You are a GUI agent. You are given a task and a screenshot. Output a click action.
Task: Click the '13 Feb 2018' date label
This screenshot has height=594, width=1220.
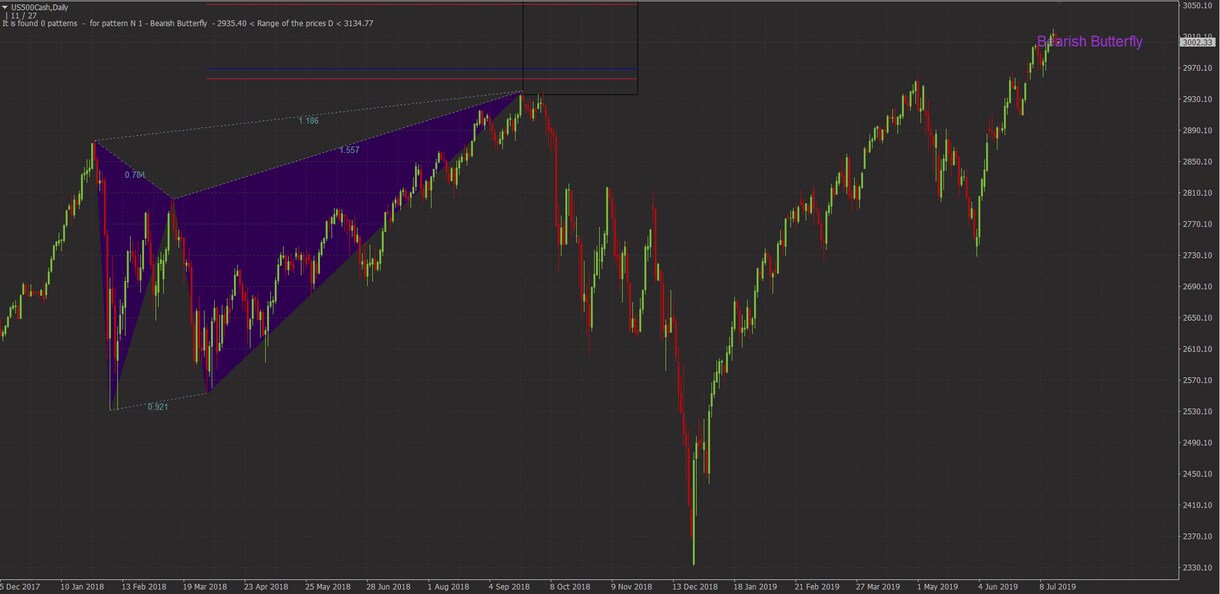coord(144,587)
